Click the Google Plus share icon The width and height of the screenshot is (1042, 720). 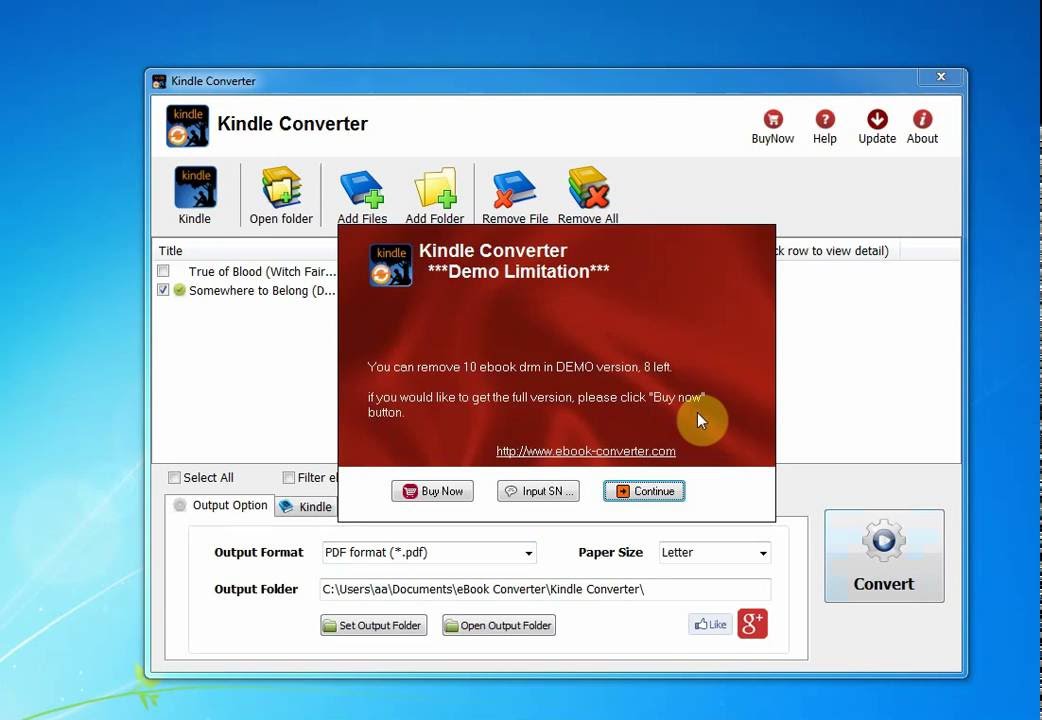pyautogui.click(x=752, y=624)
